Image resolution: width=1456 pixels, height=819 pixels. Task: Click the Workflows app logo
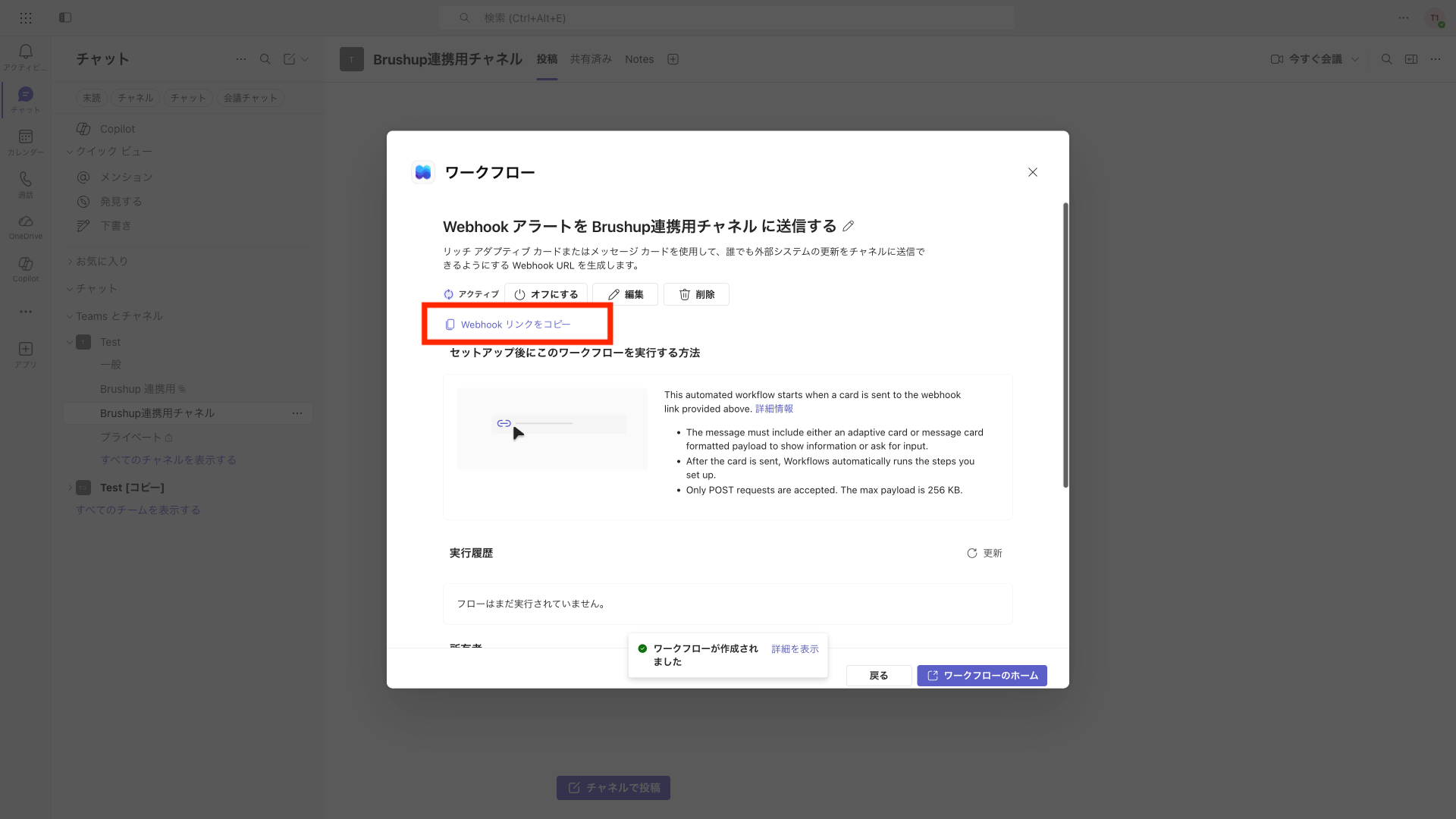(423, 172)
